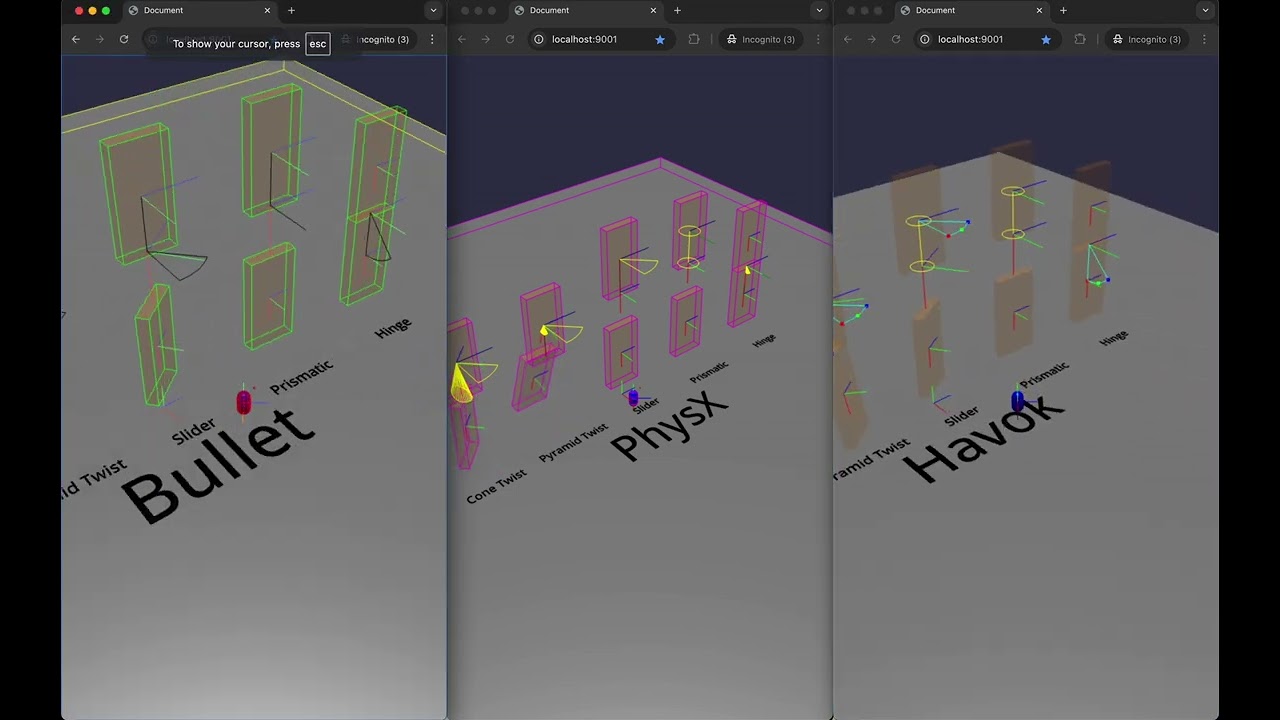Click the back arrow in the Bullet window
1280x720 pixels.
pyautogui.click(x=76, y=39)
